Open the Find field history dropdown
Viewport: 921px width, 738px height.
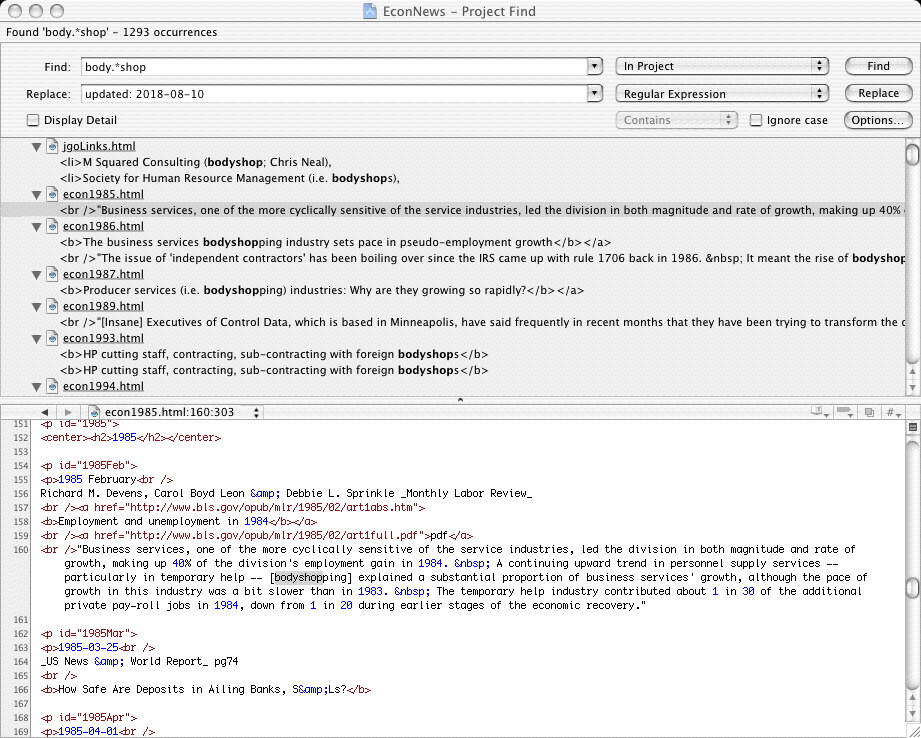(x=595, y=66)
